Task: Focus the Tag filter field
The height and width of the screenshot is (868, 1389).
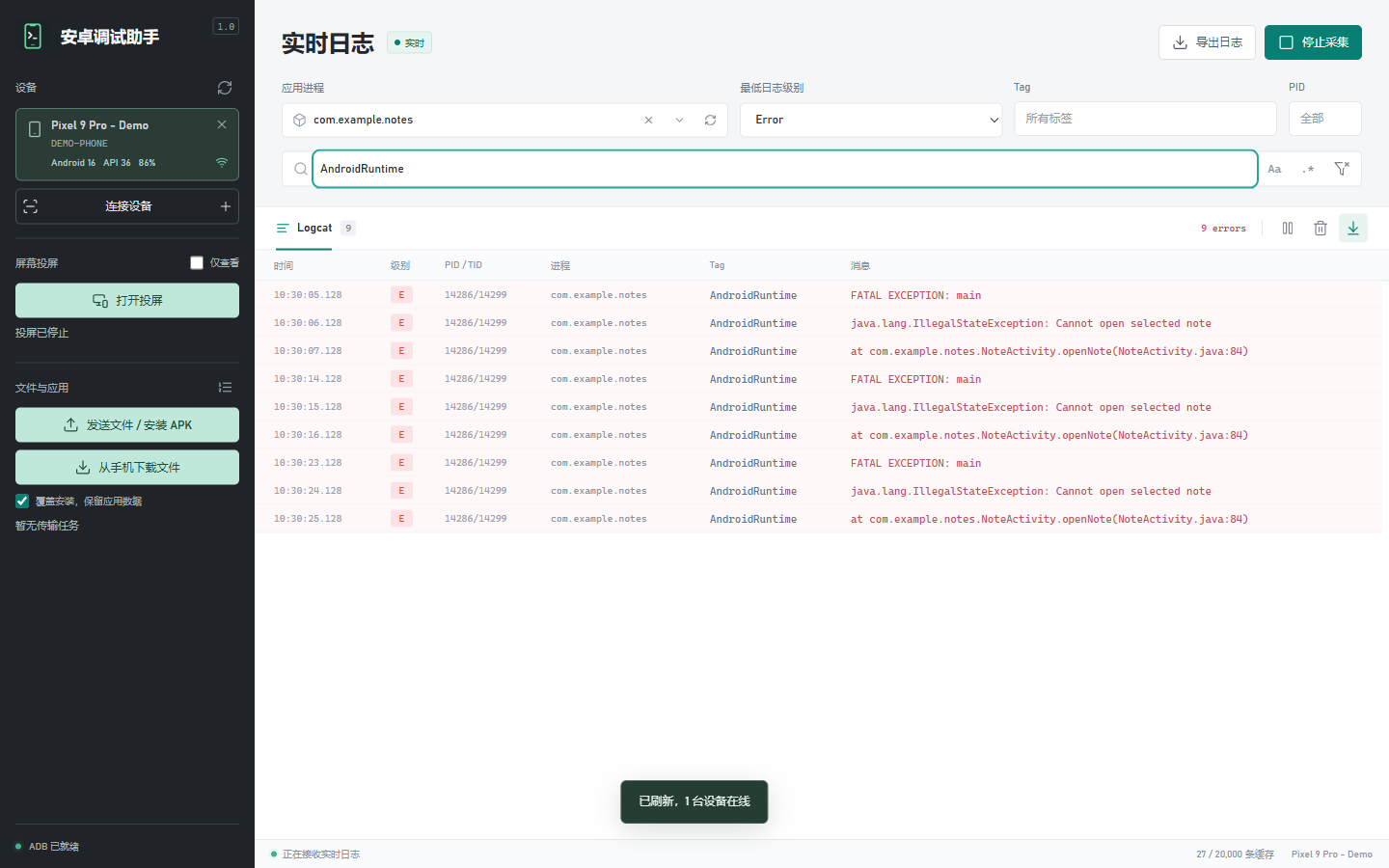Action: [x=1145, y=119]
